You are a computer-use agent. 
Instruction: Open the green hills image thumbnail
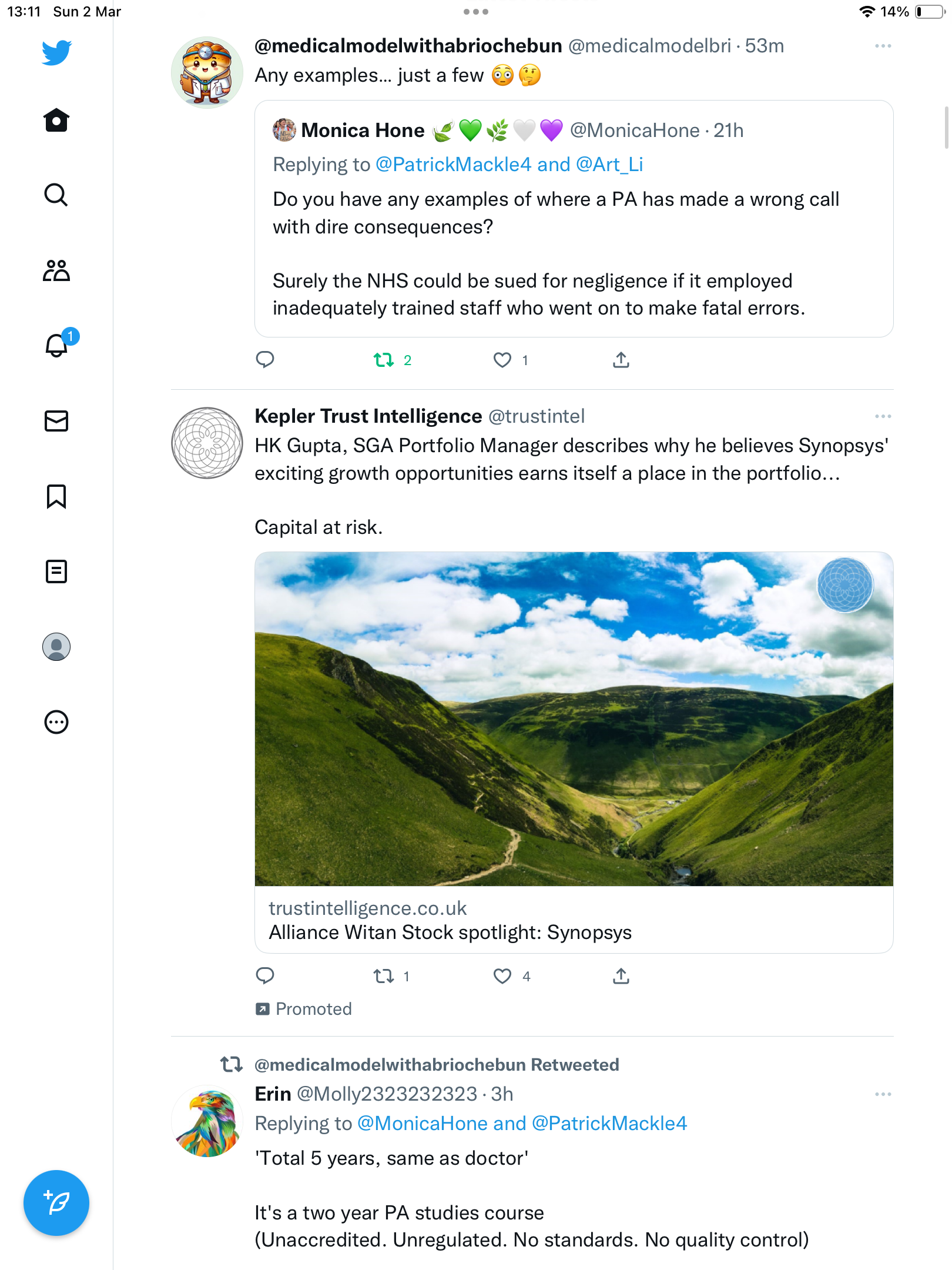click(574, 719)
